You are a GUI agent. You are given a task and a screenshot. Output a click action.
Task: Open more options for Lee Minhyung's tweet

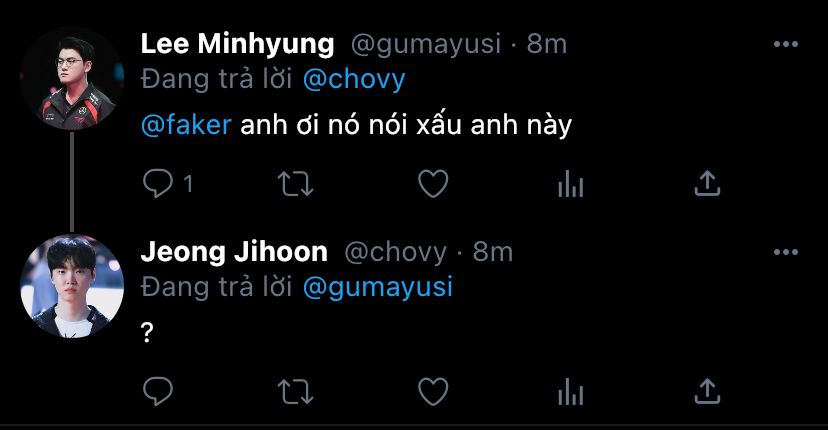pos(786,44)
